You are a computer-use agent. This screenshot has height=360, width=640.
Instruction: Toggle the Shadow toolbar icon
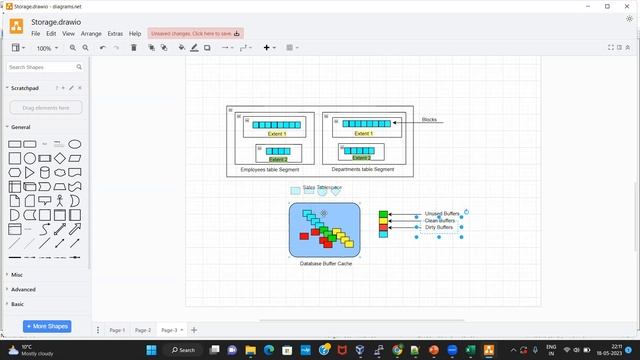pyautogui.click(x=207, y=48)
